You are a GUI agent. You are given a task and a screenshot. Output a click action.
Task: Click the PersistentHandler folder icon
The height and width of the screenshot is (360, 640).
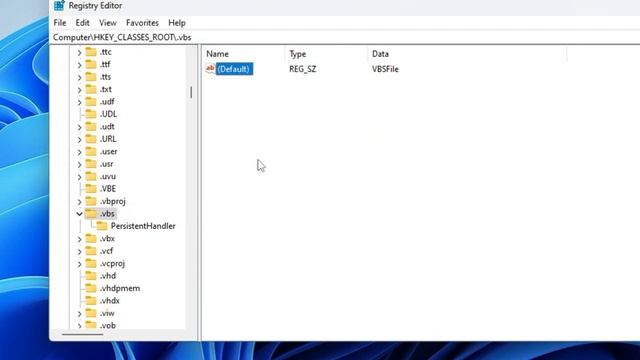coord(102,226)
